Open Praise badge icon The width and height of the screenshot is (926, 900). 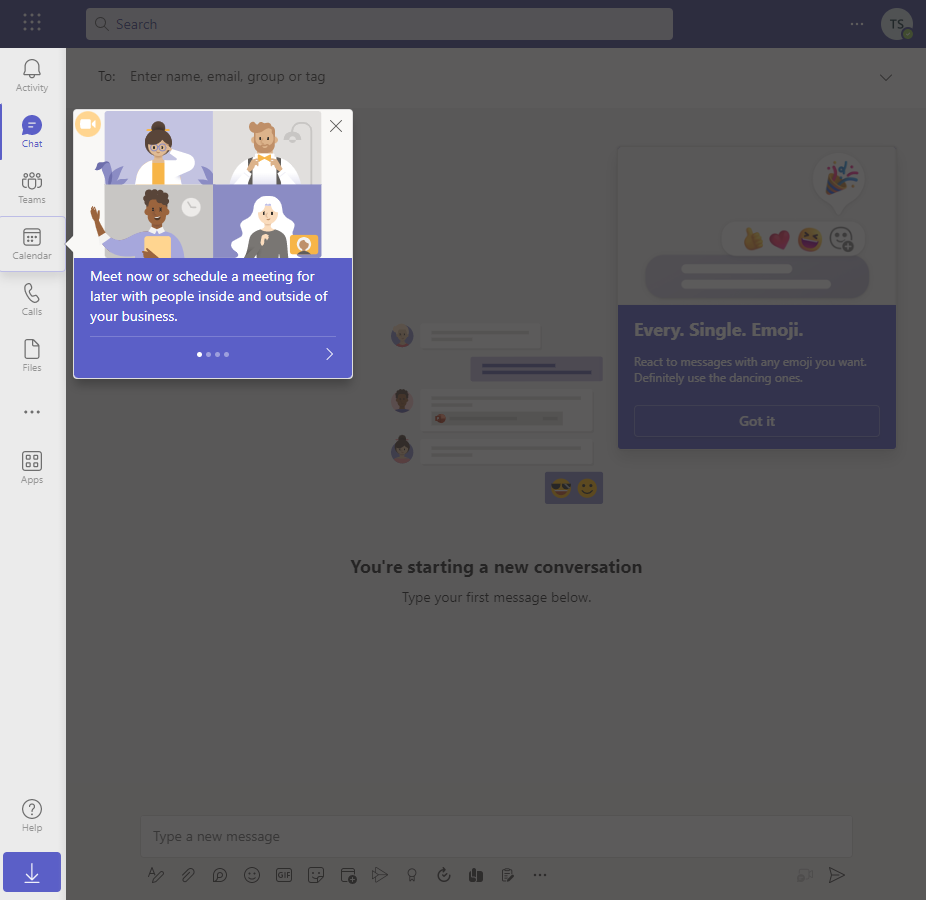point(412,875)
